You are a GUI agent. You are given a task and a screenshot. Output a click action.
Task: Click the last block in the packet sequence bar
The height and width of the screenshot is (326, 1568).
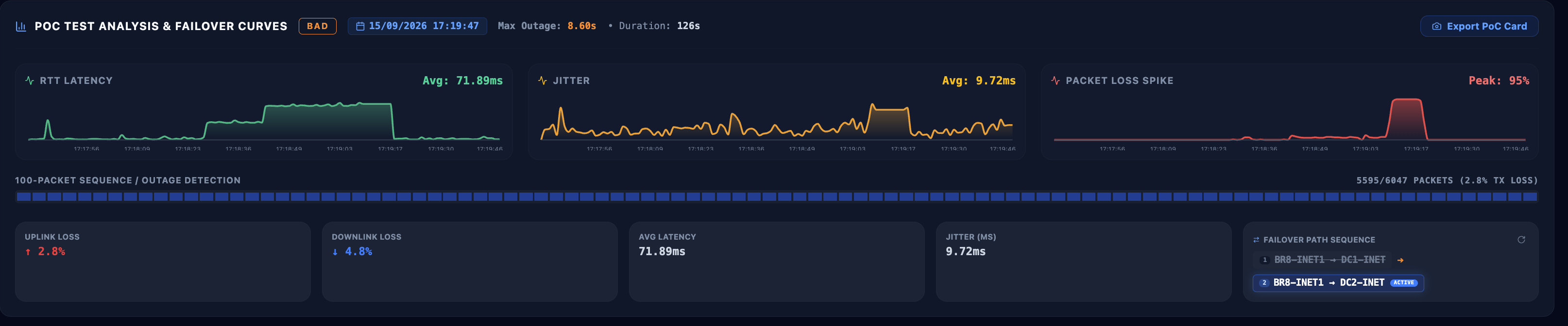coord(1529,196)
